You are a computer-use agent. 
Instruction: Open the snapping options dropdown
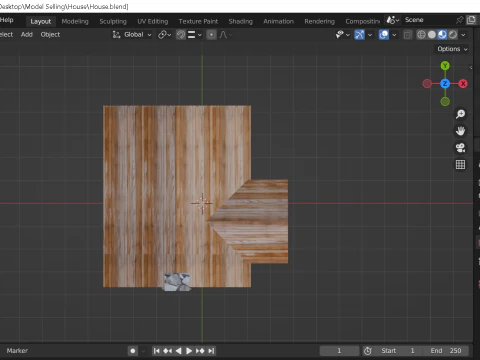pos(195,35)
